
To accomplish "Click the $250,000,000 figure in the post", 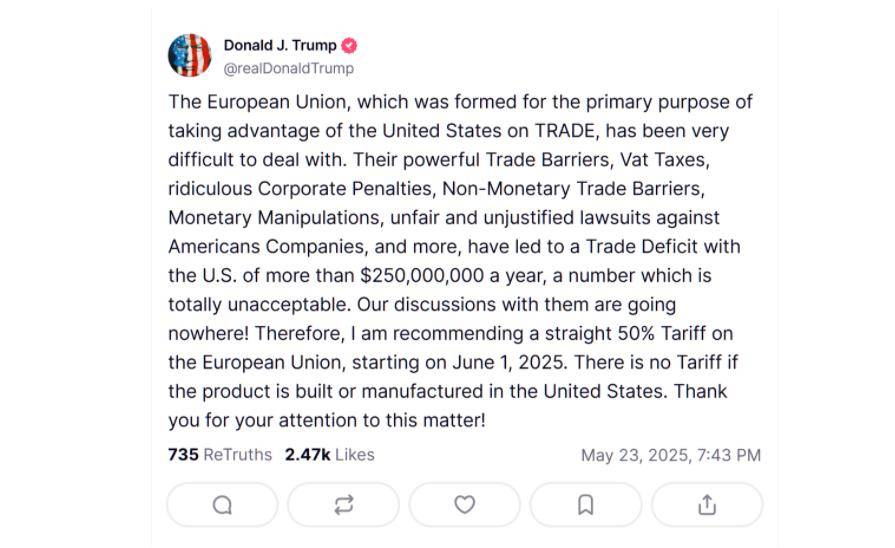I will pyautogui.click(x=422, y=276).
